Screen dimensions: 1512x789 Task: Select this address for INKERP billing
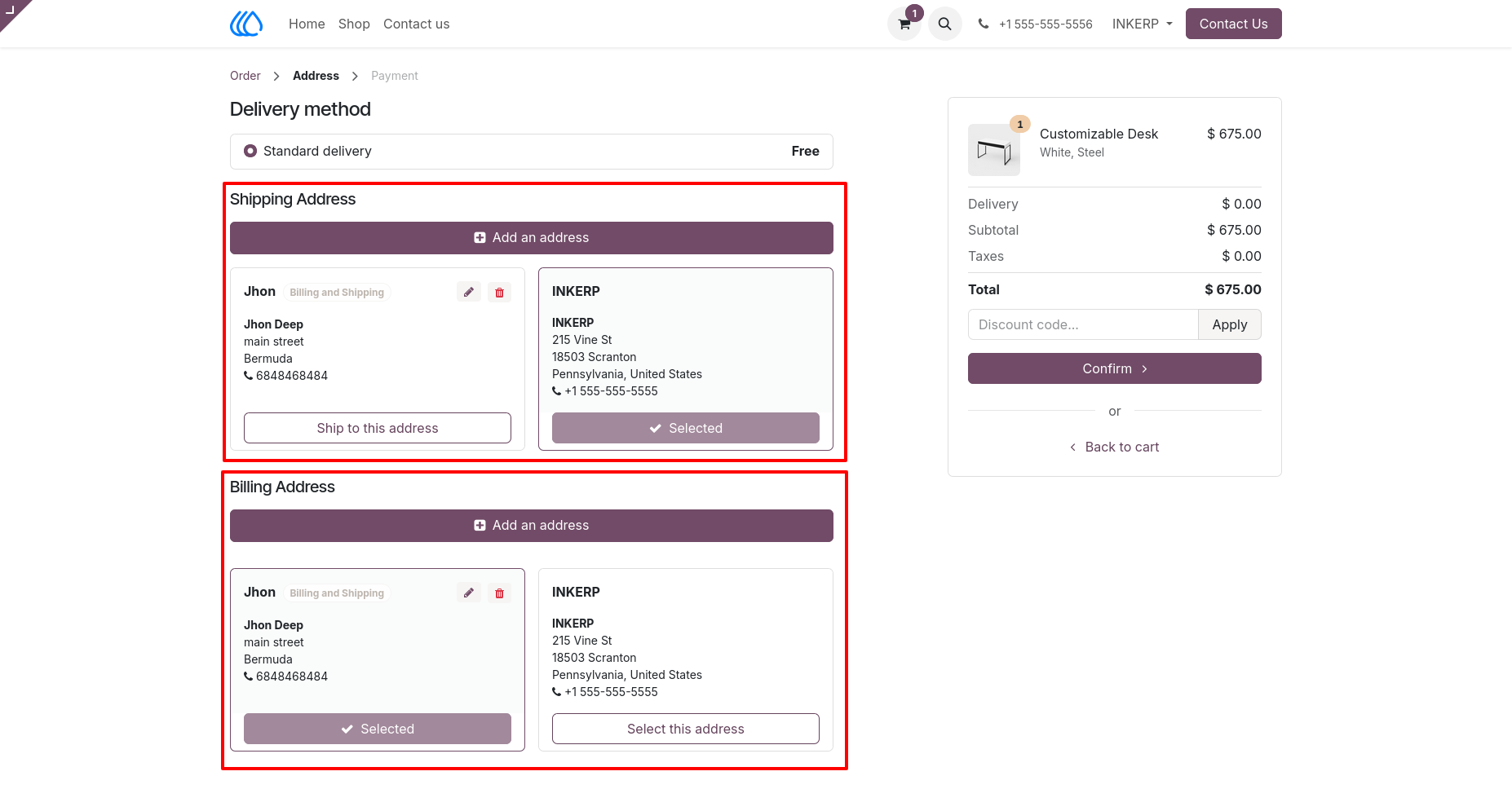click(x=685, y=729)
